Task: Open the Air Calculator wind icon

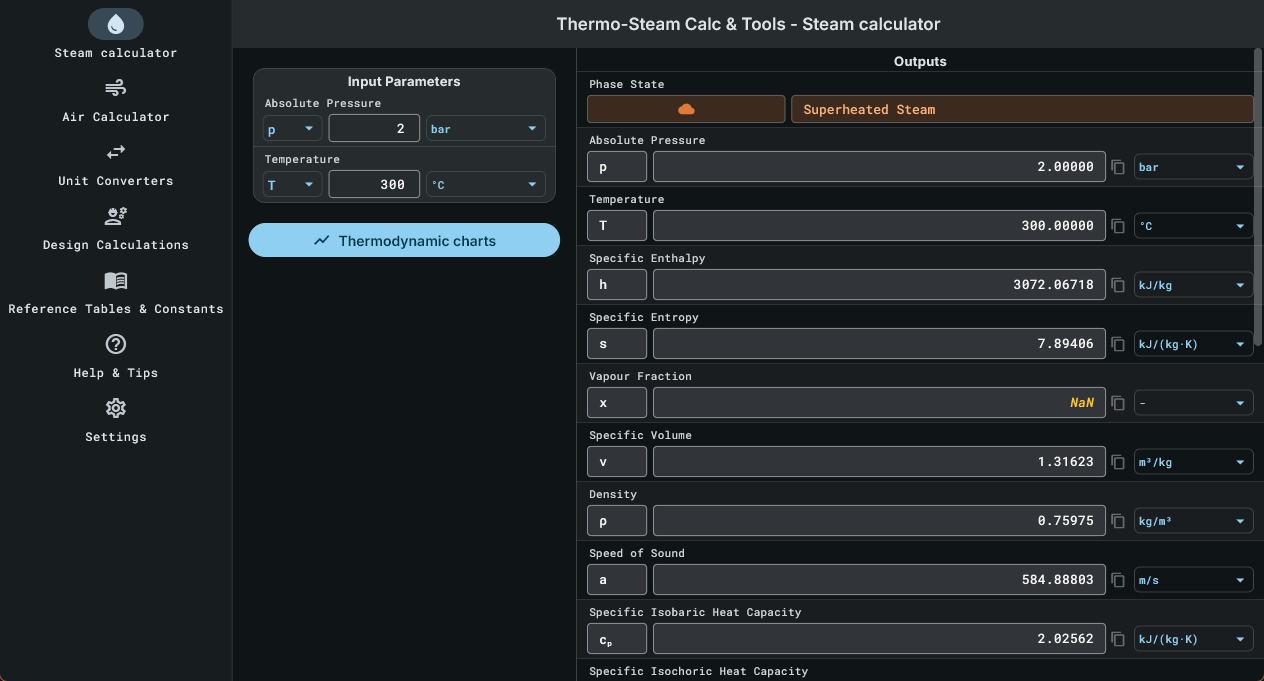Action: pos(116,87)
